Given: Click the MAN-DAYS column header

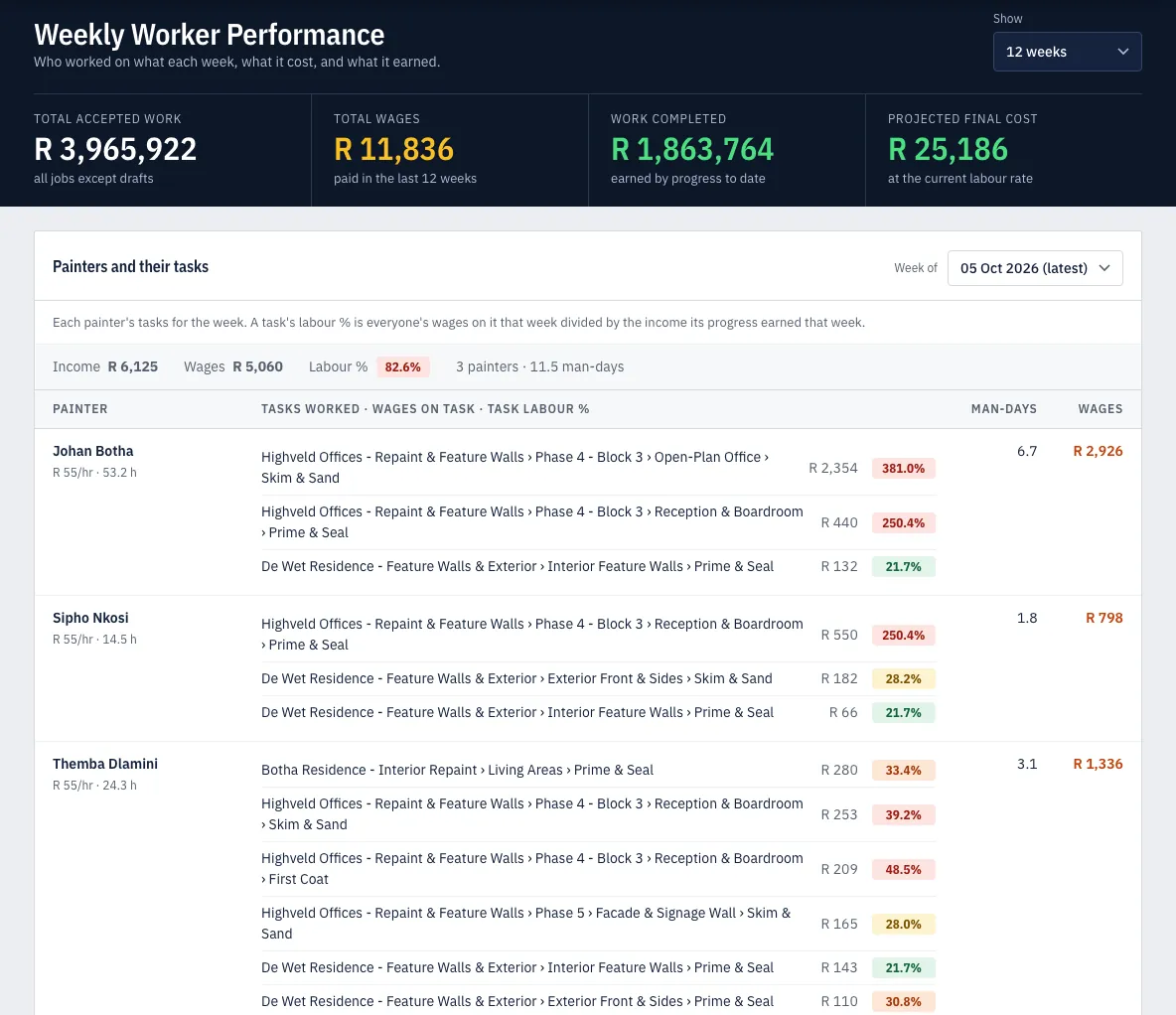Looking at the screenshot, I should pyautogui.click(x=1003, y=409).
